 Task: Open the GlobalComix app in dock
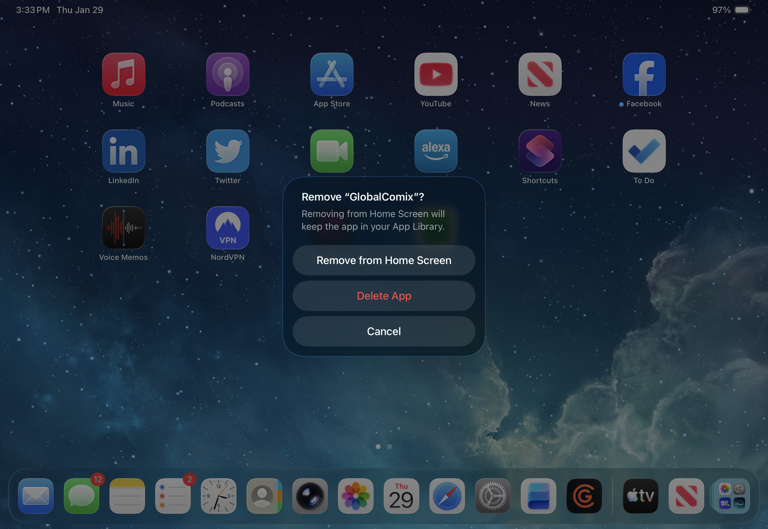tap(584, 496)
